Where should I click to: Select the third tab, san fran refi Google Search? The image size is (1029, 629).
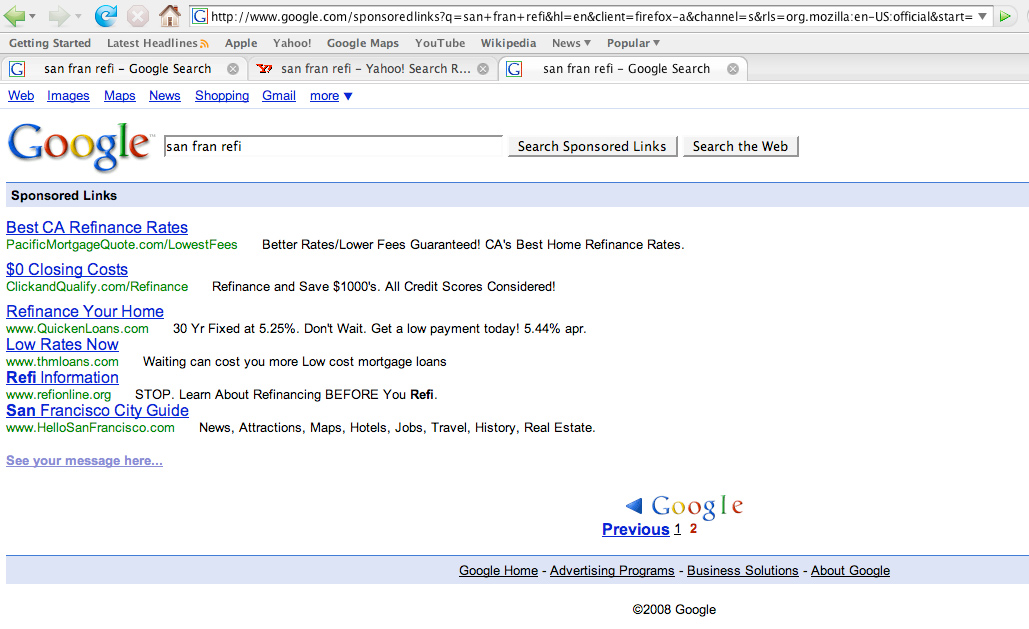tap(624, 69)
